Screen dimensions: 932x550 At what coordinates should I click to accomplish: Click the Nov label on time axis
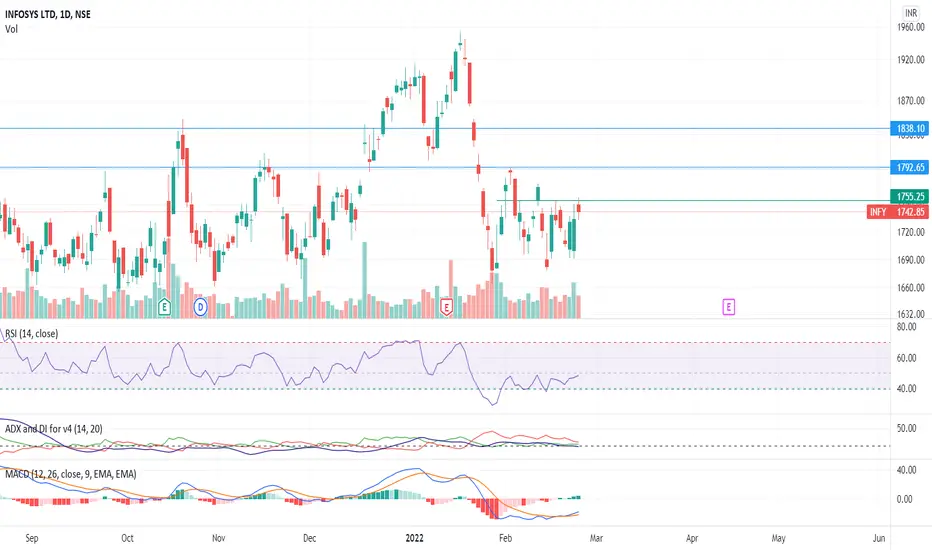(219, 538)
